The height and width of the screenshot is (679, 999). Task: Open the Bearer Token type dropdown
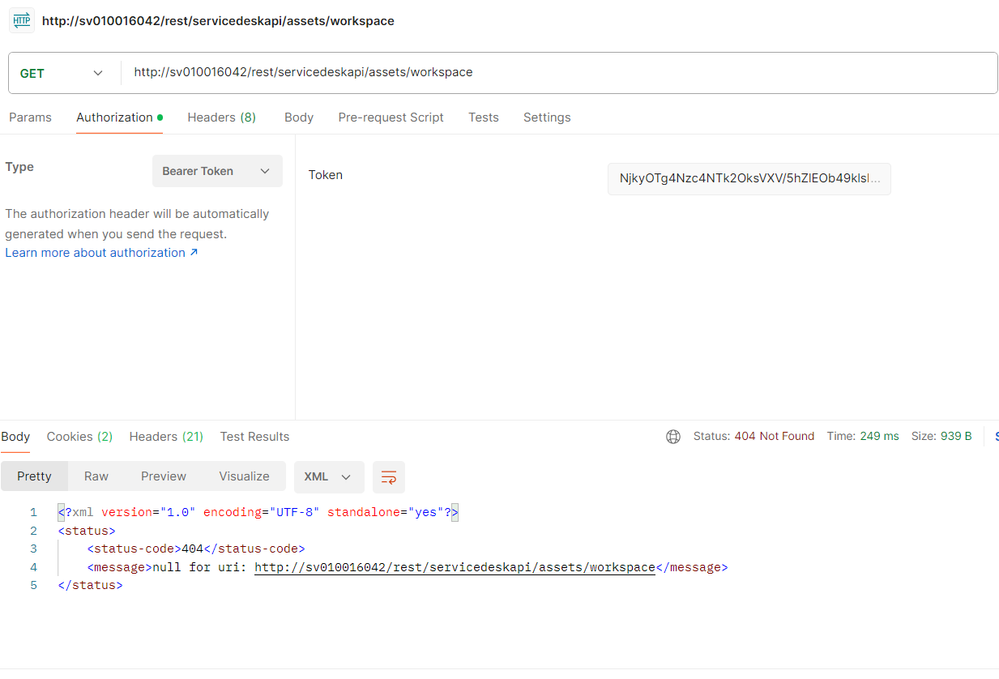[x=217, y=171]
